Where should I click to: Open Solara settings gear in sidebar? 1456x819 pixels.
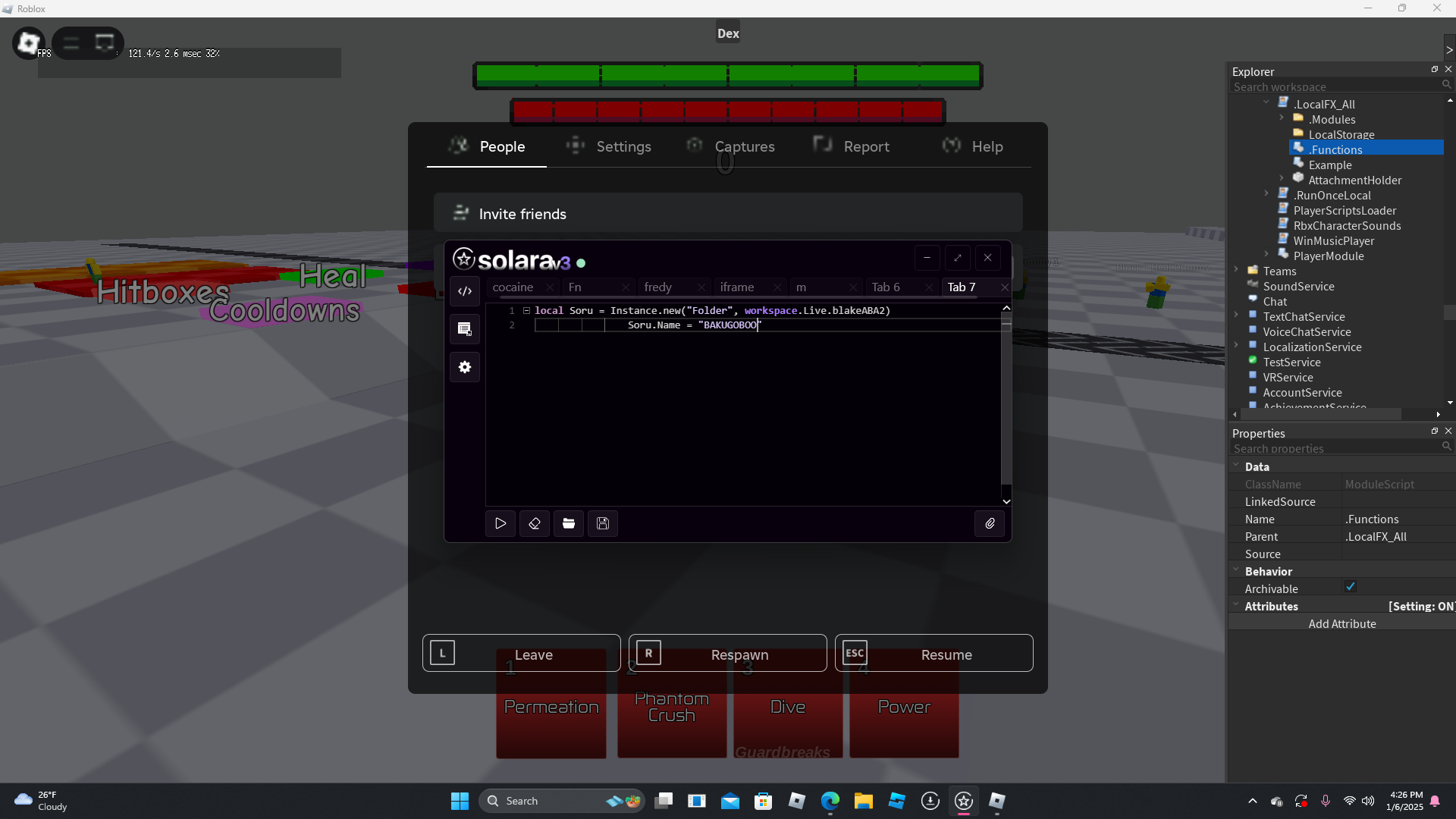[x=465, y=367]
